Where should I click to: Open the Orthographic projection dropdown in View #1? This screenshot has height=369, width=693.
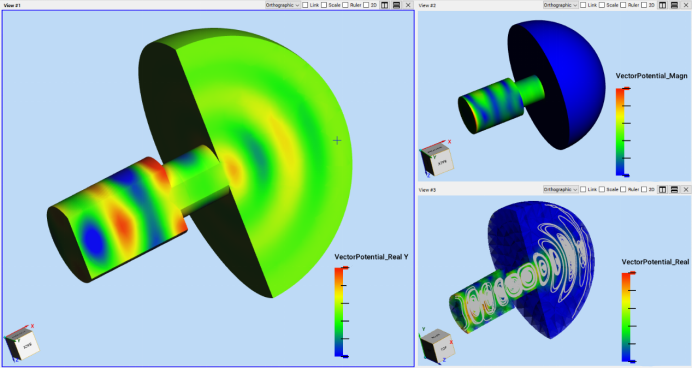(x=282, y=5)
